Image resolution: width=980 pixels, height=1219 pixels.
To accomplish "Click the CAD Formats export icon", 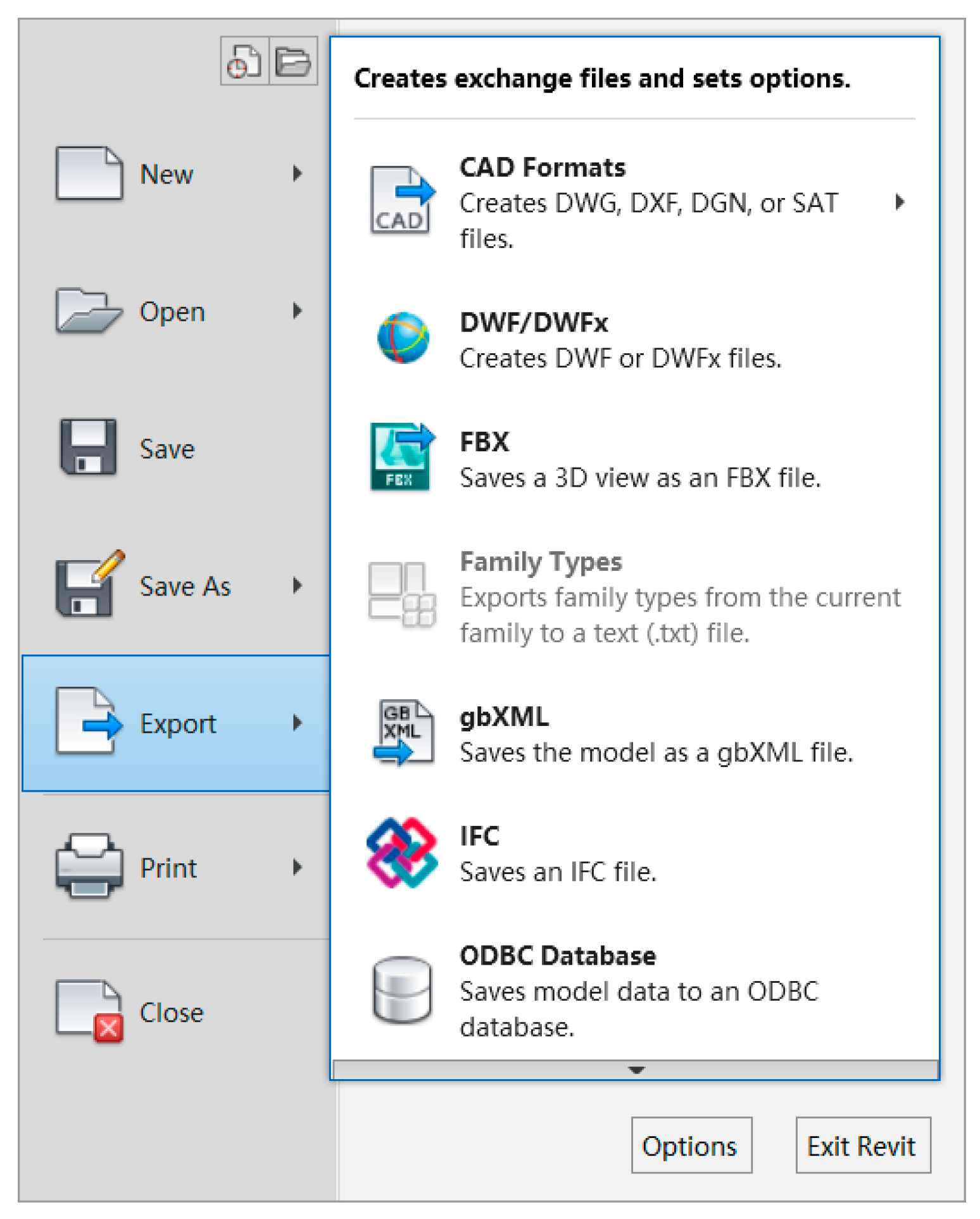I will (x=401, y=201).
